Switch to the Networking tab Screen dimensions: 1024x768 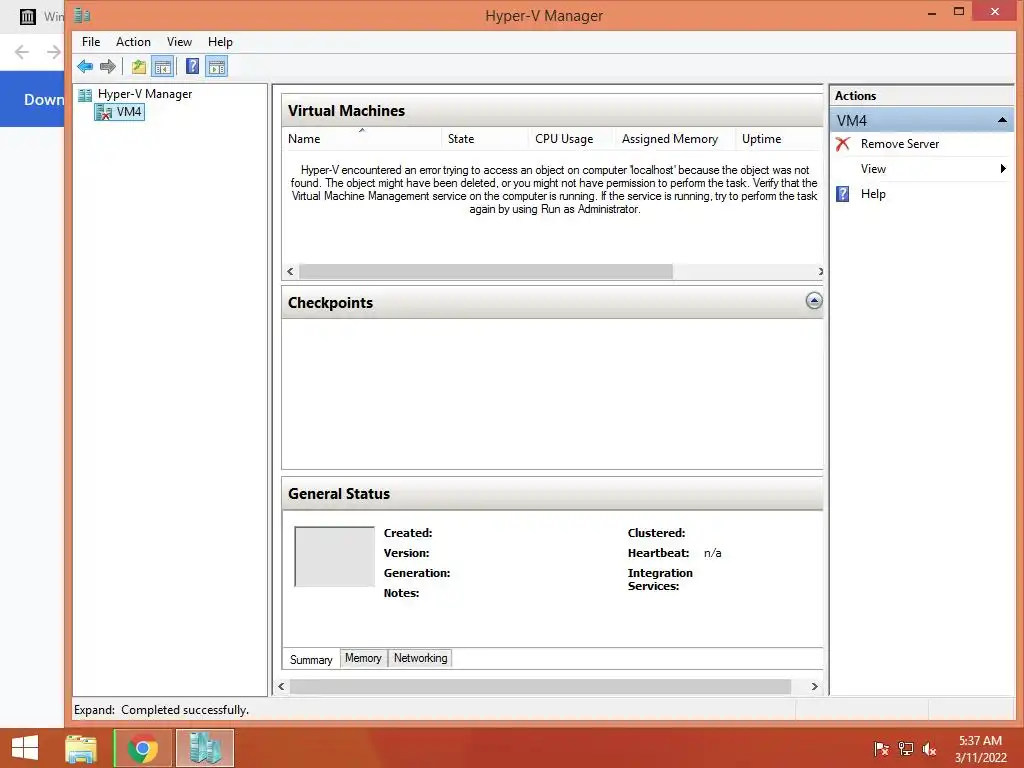click(x=421, y=658)
